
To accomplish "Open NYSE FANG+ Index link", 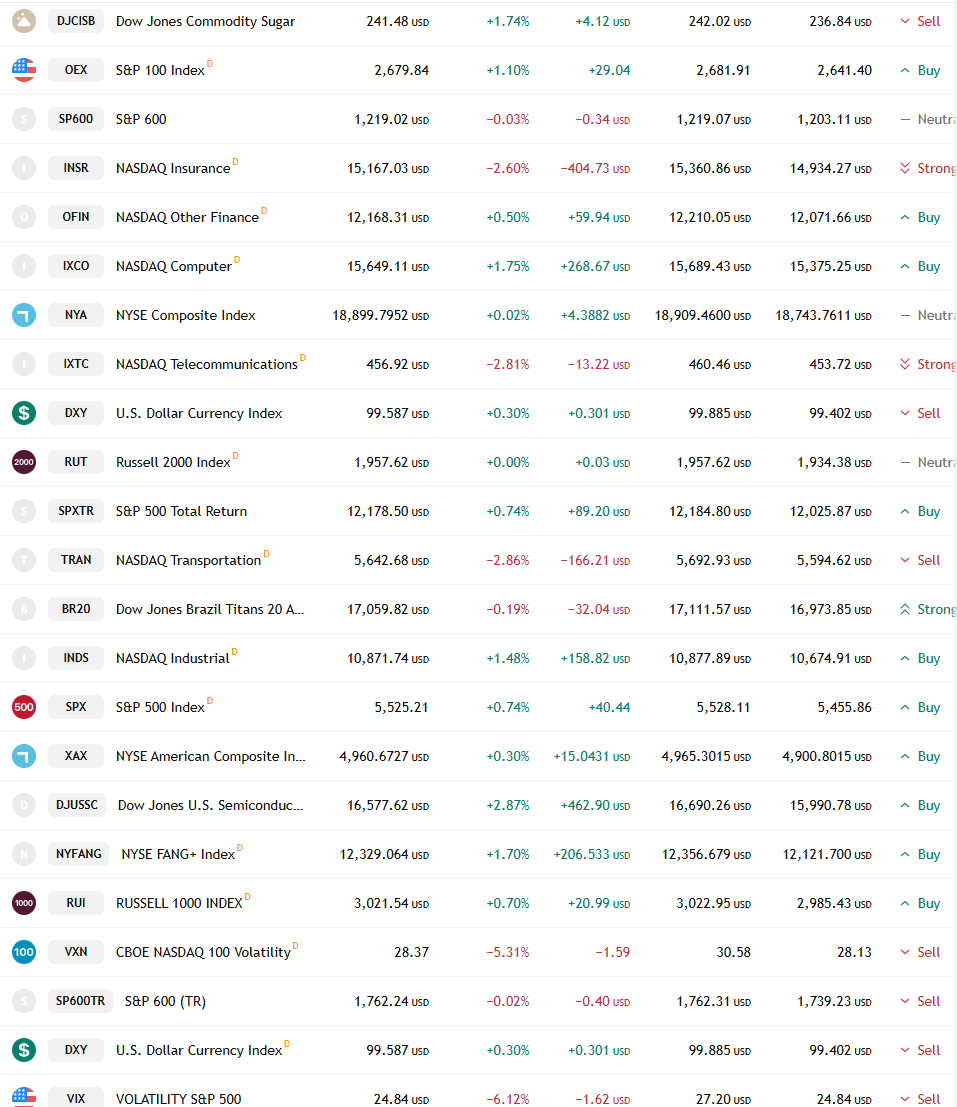I will [179, 854].
